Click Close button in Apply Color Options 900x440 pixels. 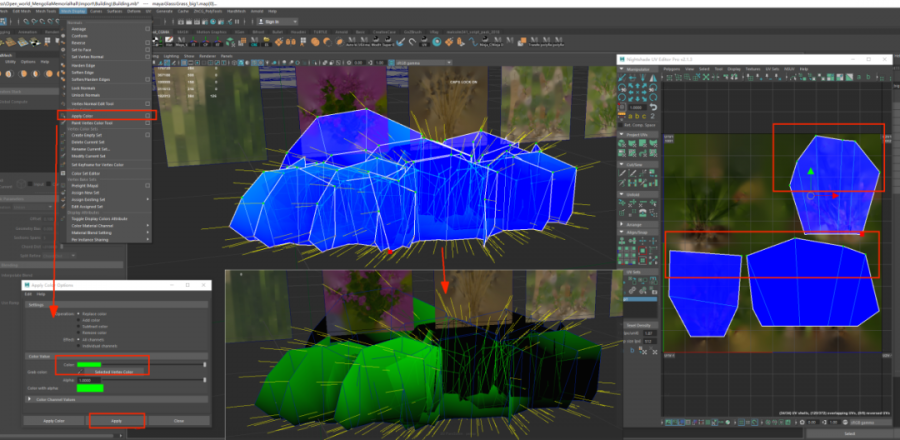[179, 420]
